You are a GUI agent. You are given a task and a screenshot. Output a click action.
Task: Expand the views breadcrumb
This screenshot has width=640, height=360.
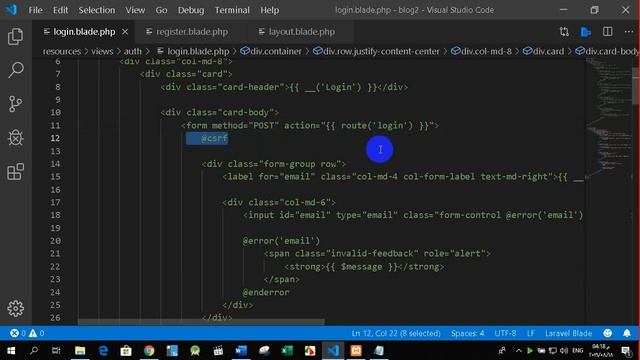pyautogui.click(x=102, y=51)
